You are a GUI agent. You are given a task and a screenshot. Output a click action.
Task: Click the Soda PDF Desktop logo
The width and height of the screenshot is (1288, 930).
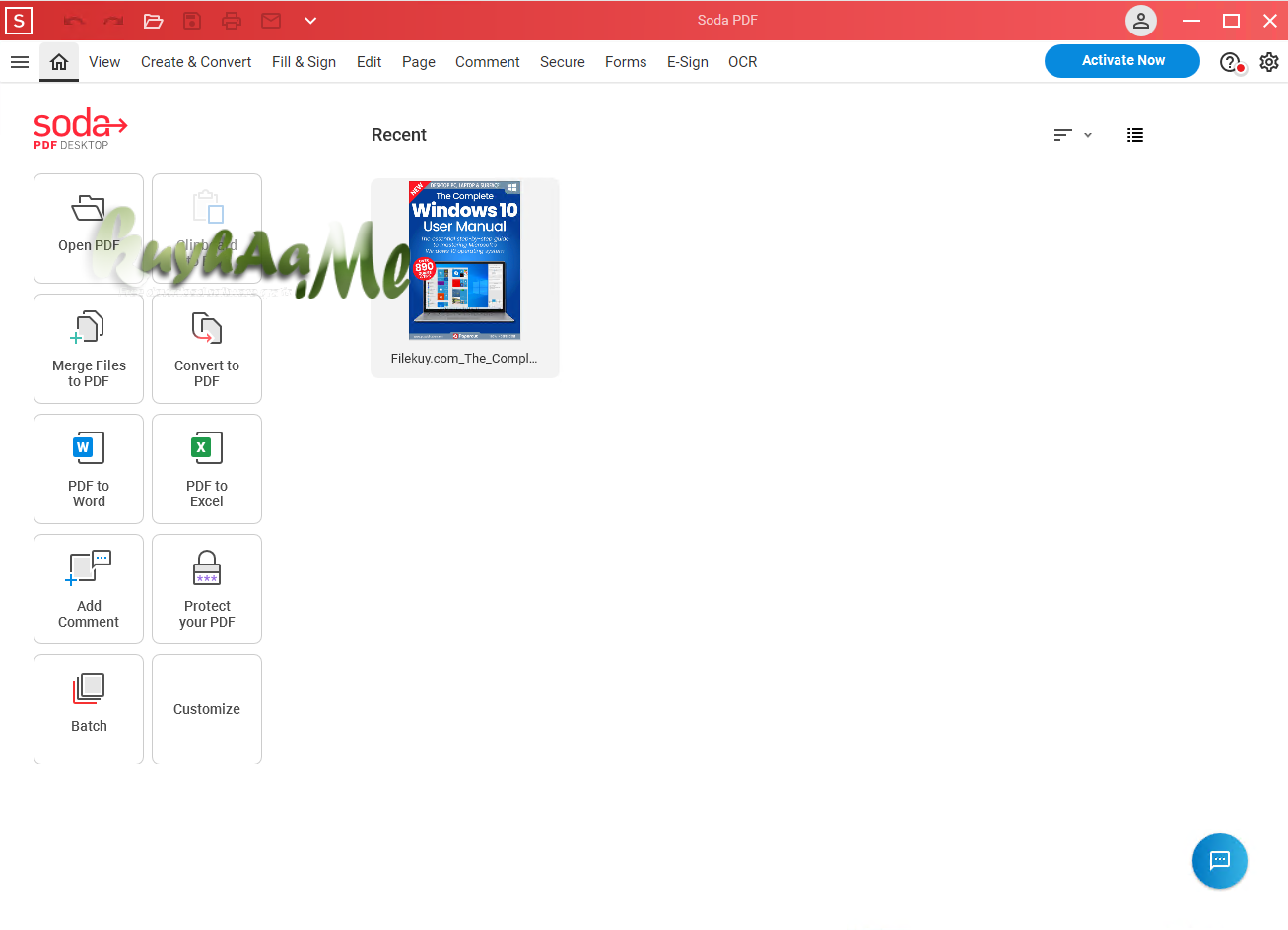click(x=80, y=129)
